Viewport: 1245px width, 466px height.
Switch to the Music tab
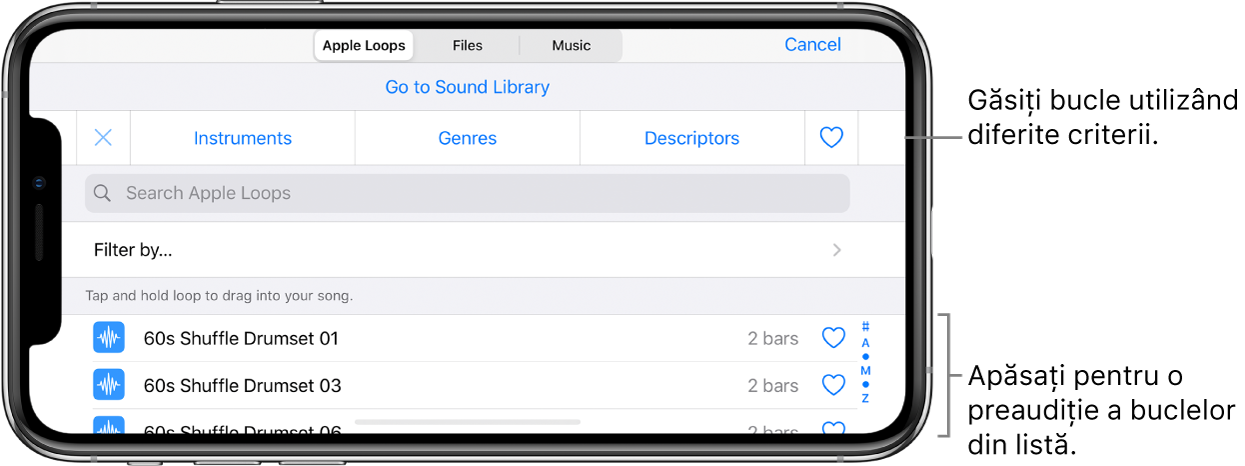click(x=571, y=45)
